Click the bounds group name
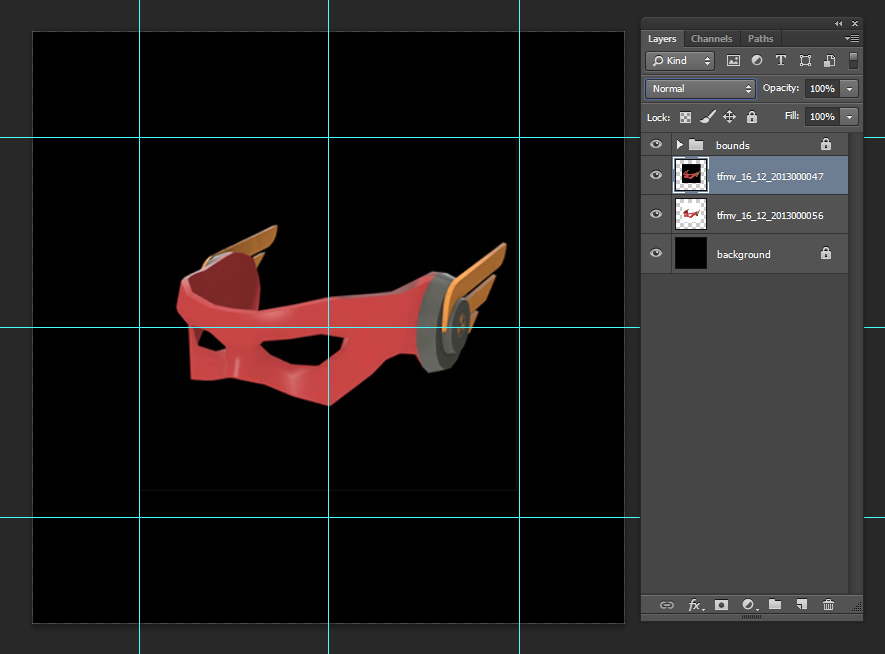885x654 pixels. coord(733,146)
